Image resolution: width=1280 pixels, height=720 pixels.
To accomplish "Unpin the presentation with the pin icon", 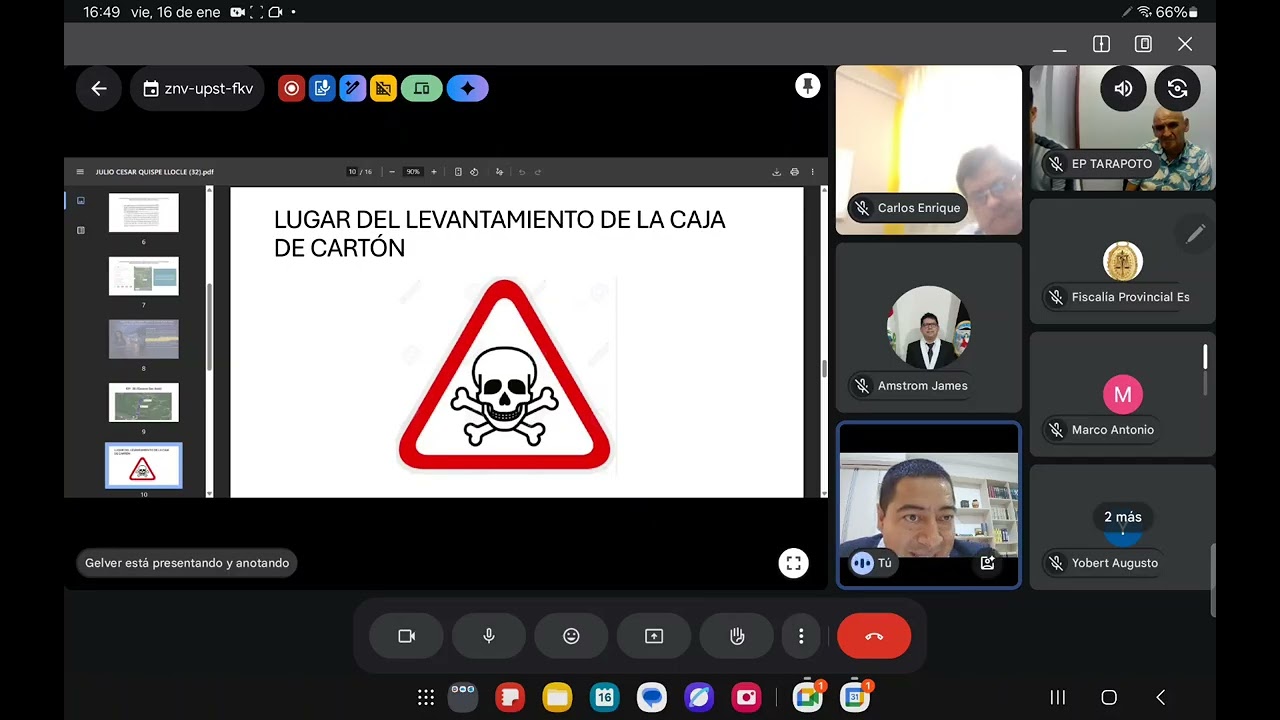I will click(x=807, y=86).
